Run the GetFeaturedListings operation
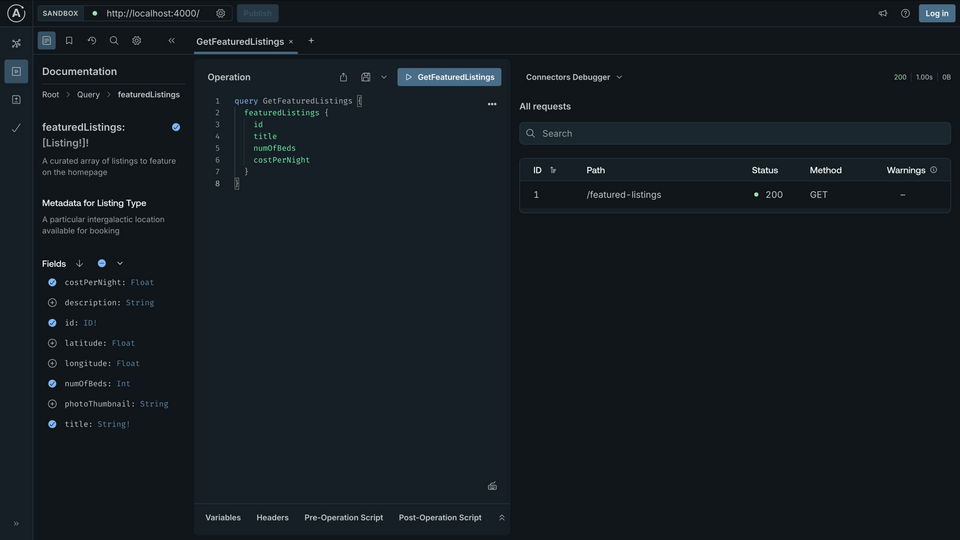Viewport: 960px width, 540px height. click(x=449, y=77)
